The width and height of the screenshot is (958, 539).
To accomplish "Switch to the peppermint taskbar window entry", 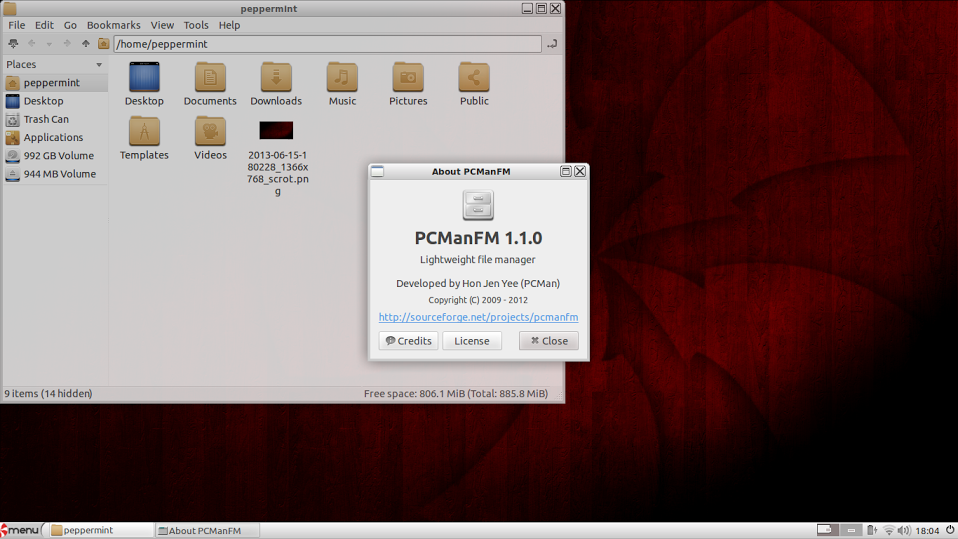I will (x=100, y=530).
